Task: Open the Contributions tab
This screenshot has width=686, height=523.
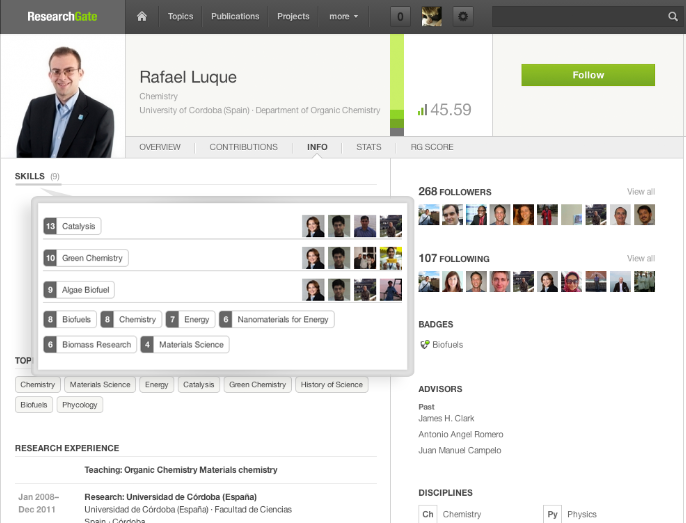Action: pyautogui.click(x=243, y=147)
